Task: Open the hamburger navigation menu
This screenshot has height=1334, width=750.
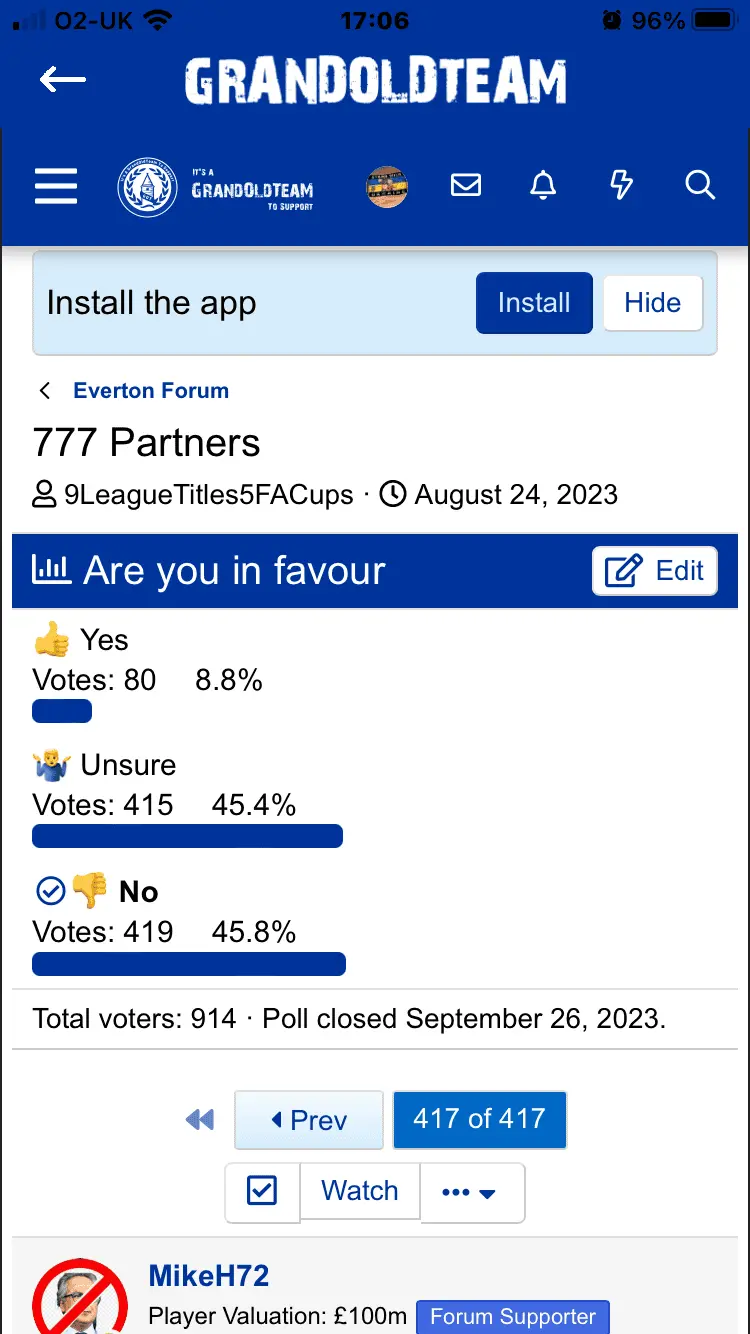Action: pos(56,186)
